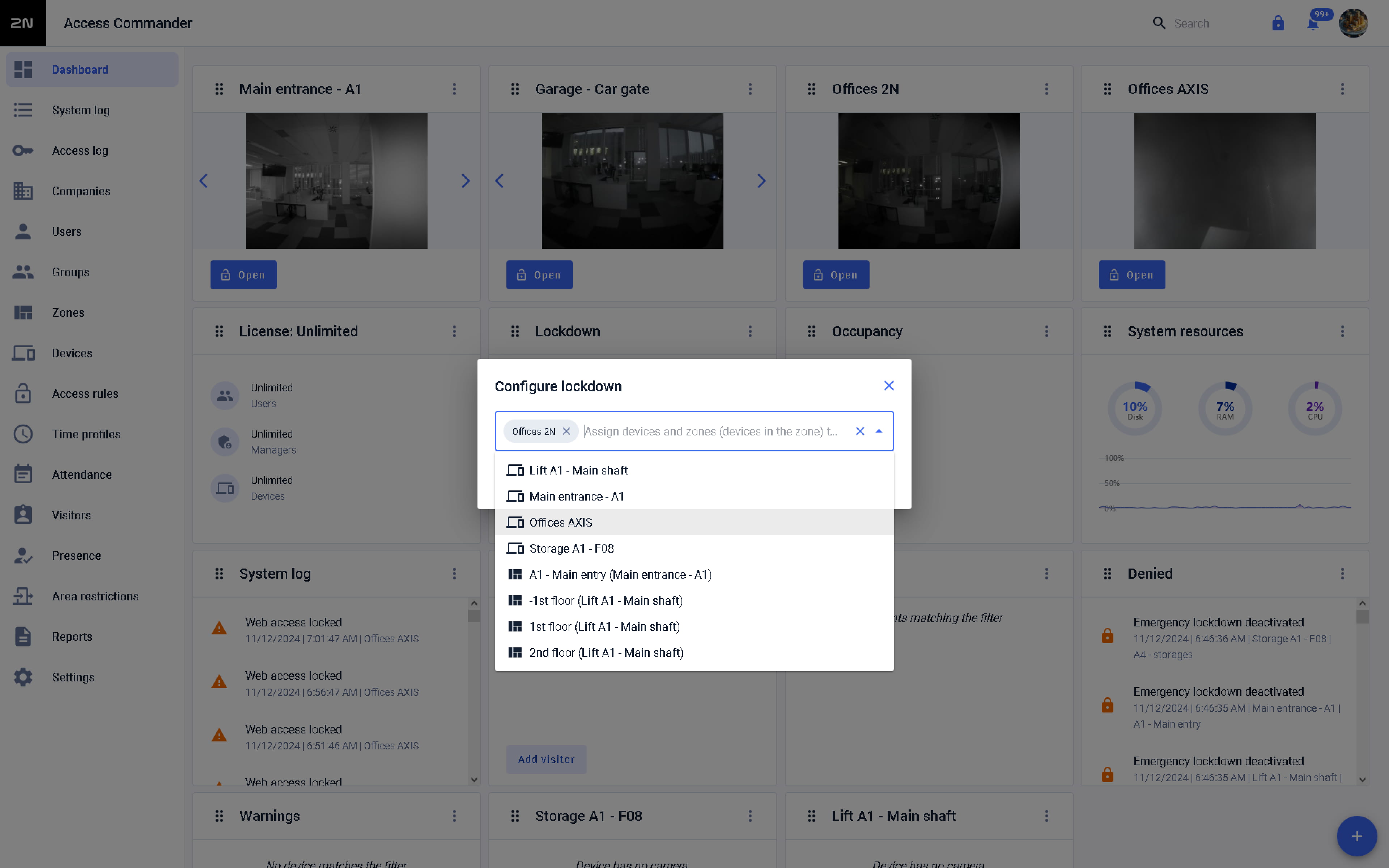Open options menu of Garage - Car gate widget

pos(749,89)
